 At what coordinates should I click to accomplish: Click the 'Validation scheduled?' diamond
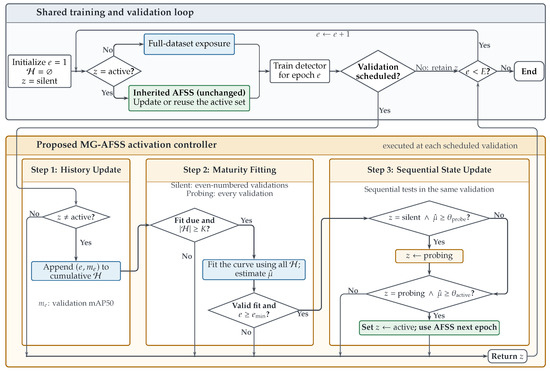click(x=378, y=71)
